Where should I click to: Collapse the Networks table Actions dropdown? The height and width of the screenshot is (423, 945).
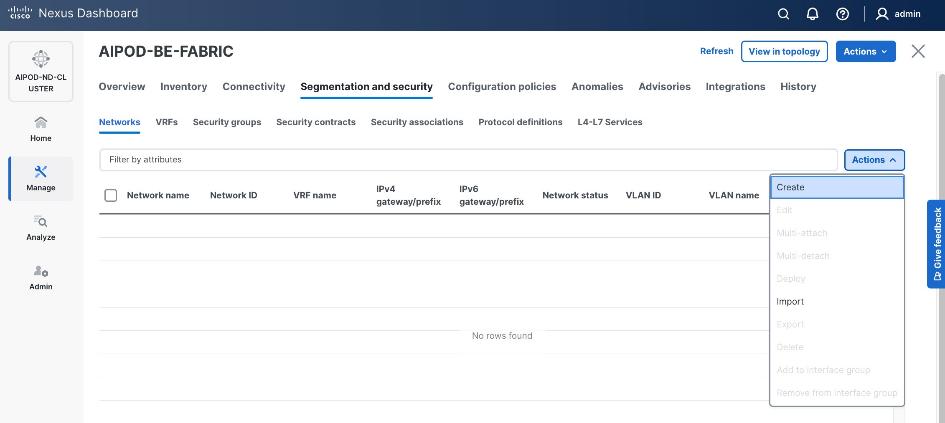[x=874, y=160]
